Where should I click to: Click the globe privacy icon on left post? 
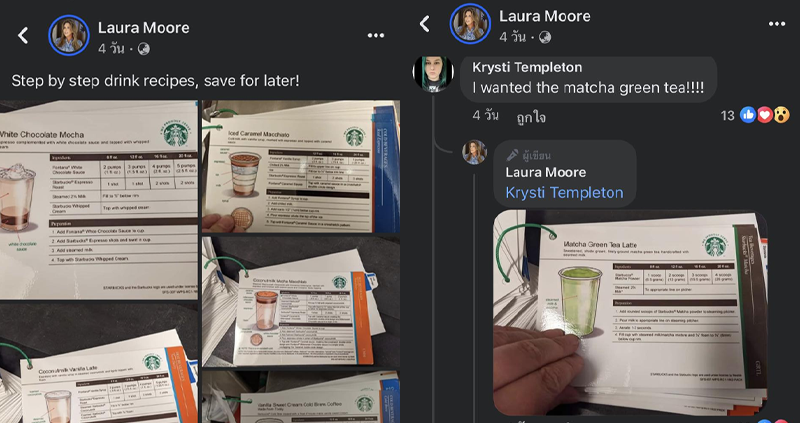143,49
